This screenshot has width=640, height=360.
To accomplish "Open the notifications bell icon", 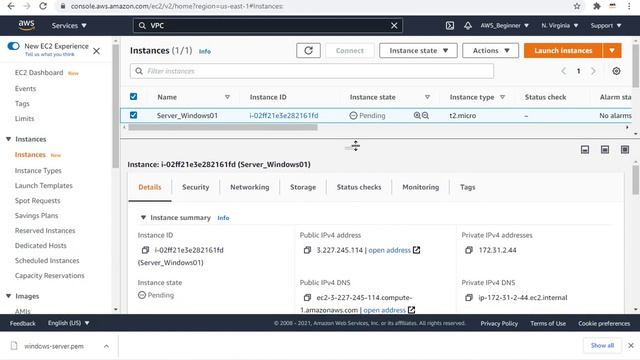I will click(x=468, y=25).
